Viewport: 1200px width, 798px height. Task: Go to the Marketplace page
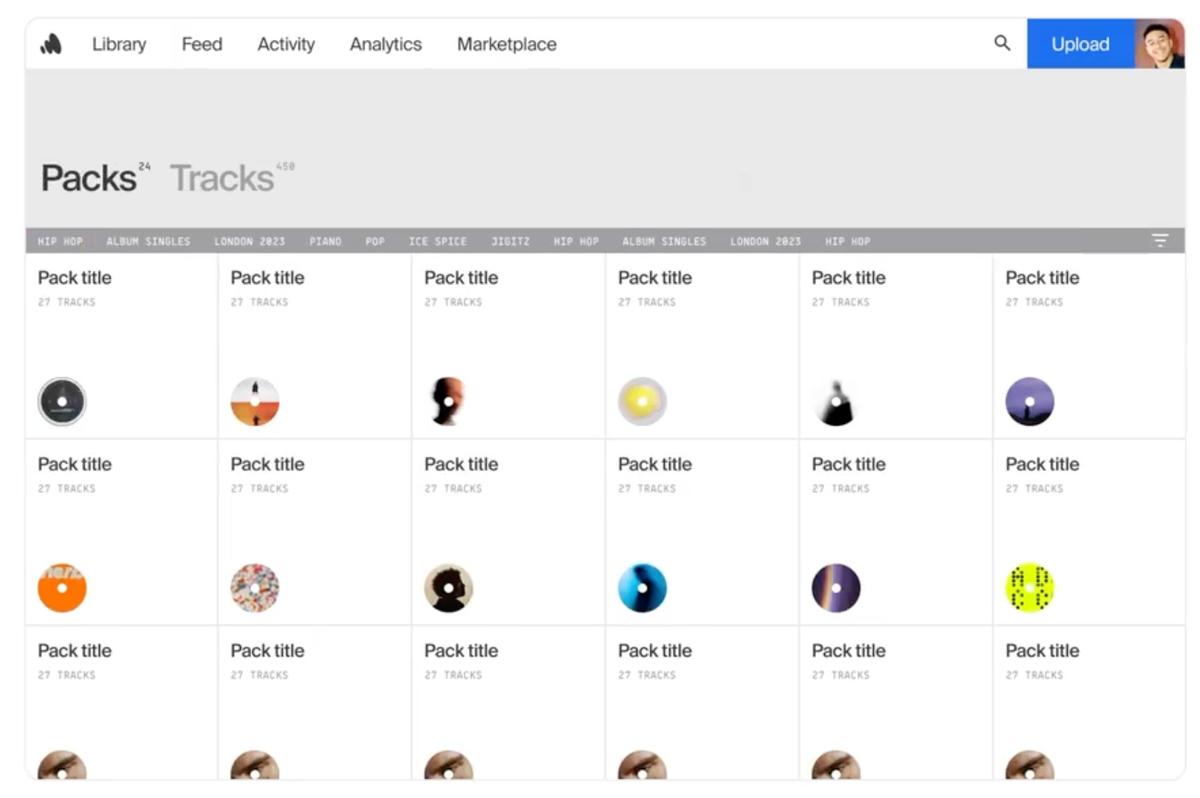point(507,44)
